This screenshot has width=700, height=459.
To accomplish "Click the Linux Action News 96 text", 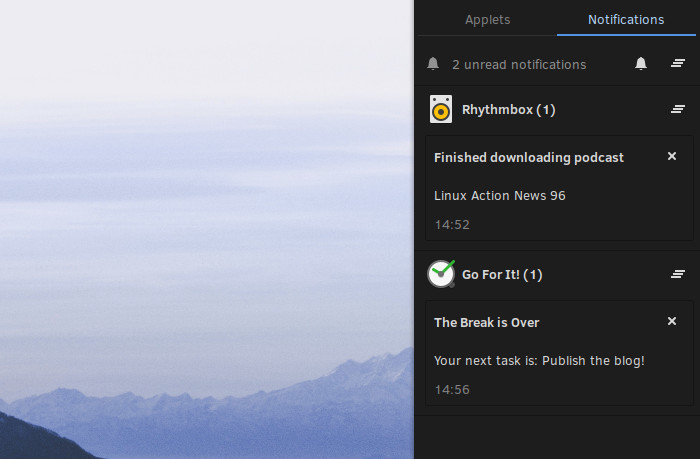I will pos(500,196).
